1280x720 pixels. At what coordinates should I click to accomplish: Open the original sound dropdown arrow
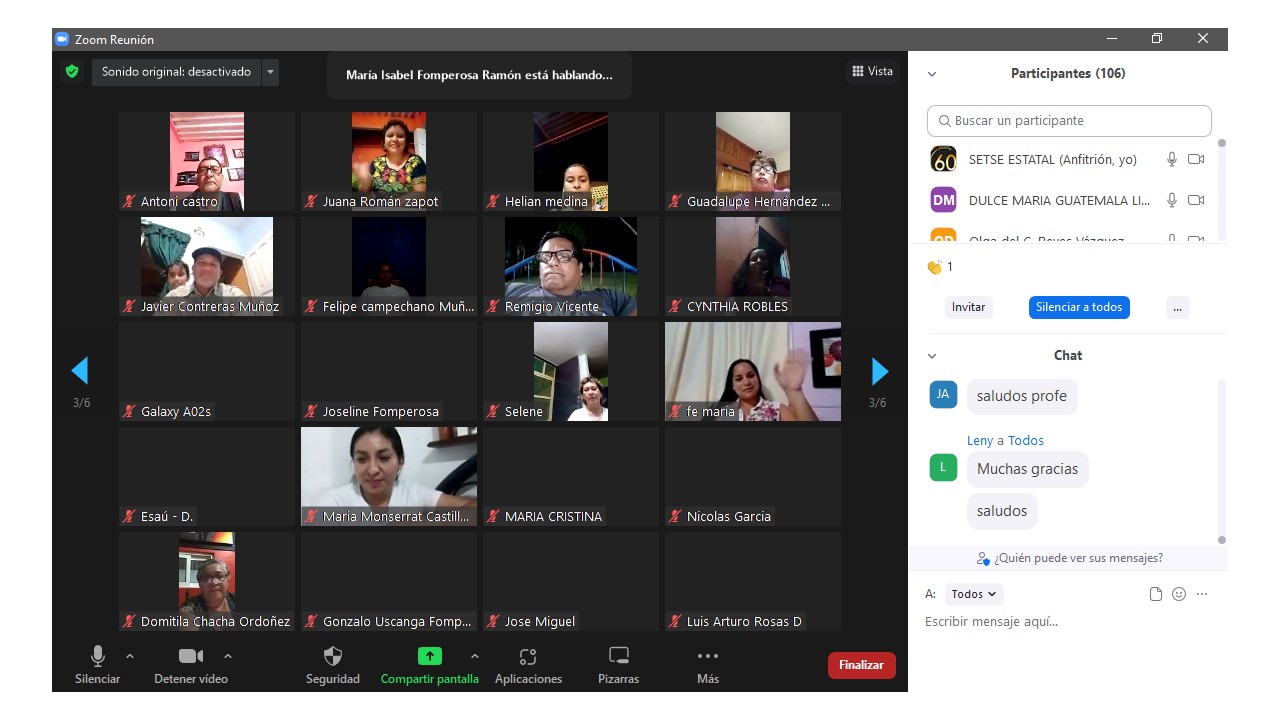click(x=270, y=72)
